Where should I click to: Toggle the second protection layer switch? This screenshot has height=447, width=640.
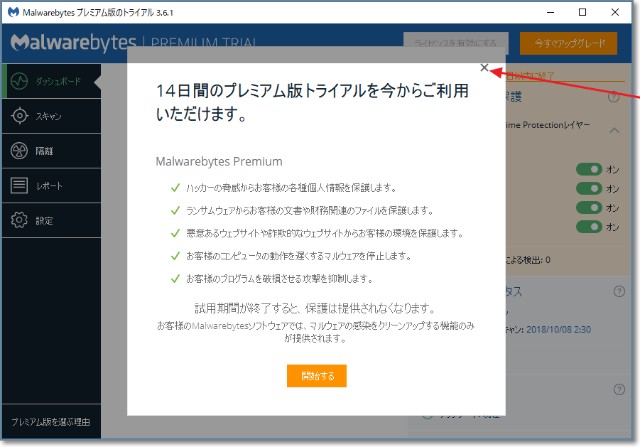click(589, 188)
